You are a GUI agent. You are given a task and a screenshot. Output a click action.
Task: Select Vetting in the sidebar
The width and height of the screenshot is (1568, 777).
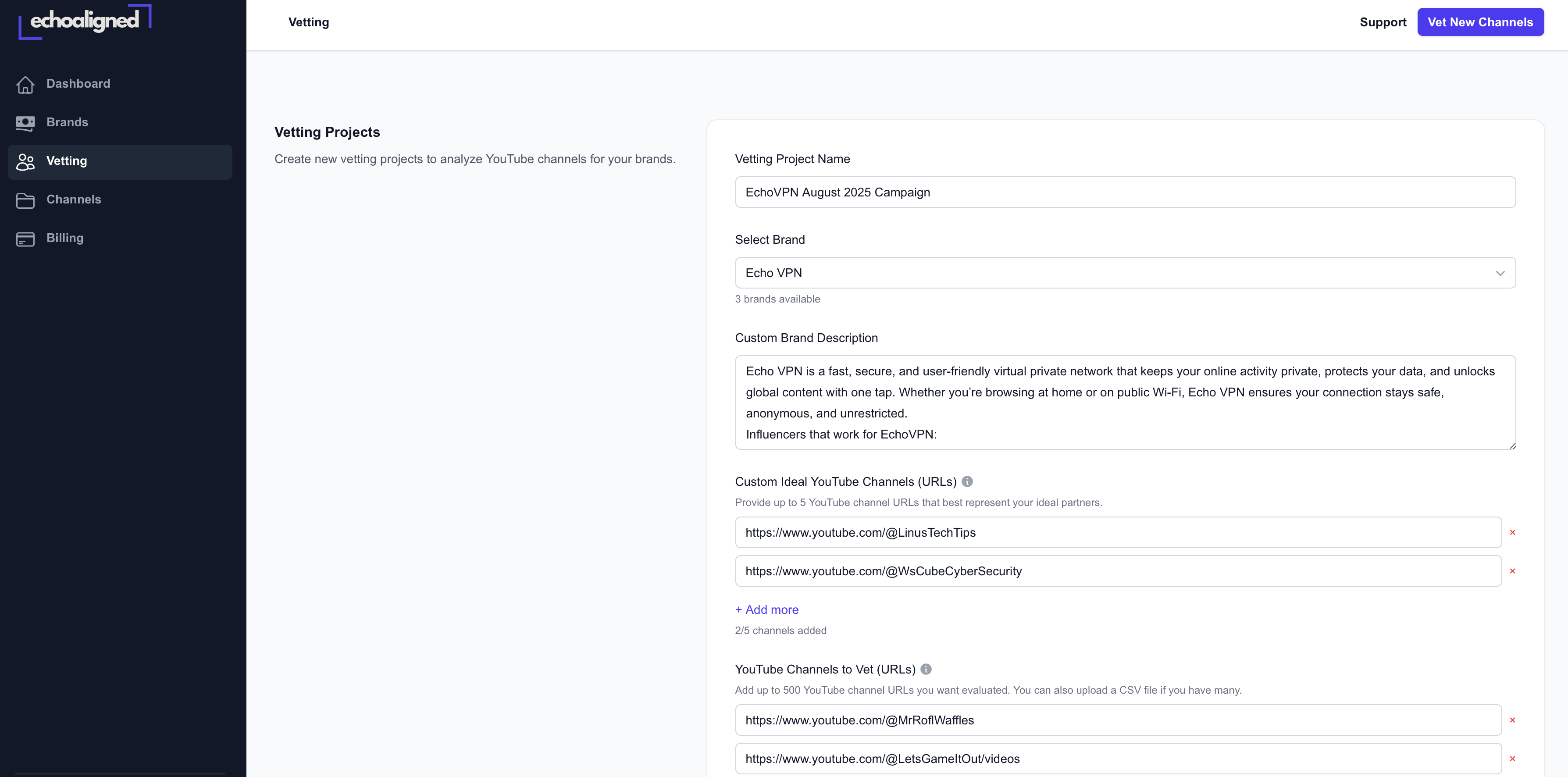[x=120, y=161]
